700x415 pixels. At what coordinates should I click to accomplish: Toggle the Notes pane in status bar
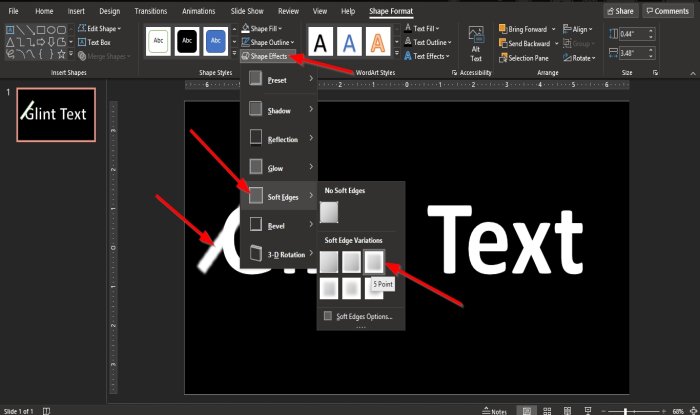(x=495, y=411)
